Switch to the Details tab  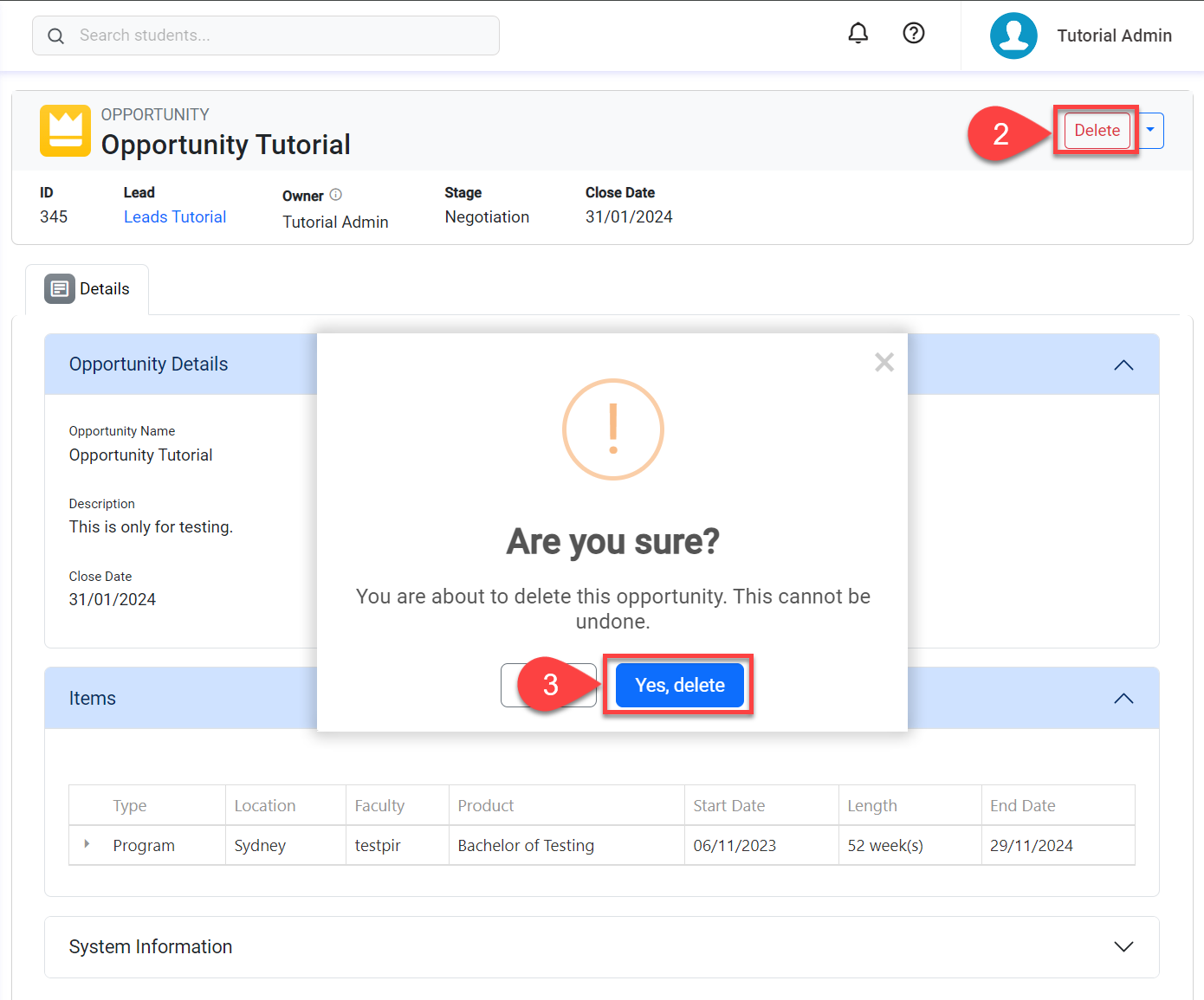(104, 289)
